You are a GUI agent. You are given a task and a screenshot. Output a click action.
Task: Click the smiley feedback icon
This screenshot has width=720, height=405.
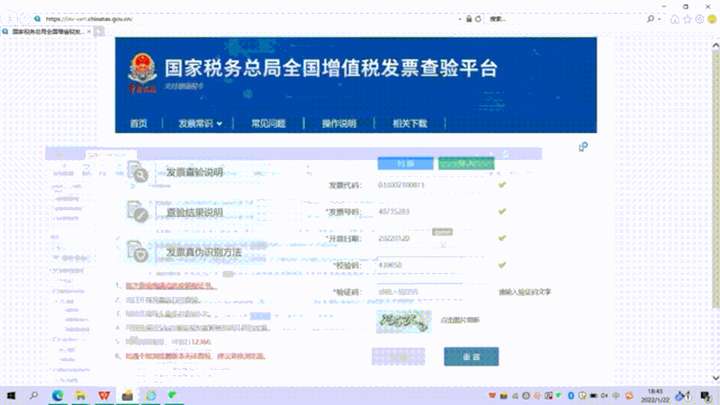[x=712, y=19]
